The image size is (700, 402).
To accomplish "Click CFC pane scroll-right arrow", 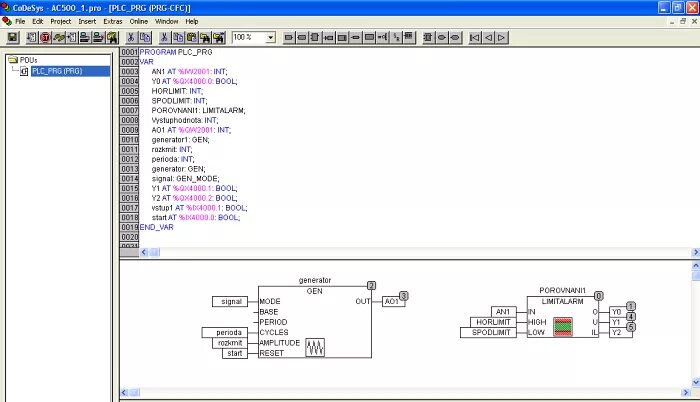I will coord(686,392).
